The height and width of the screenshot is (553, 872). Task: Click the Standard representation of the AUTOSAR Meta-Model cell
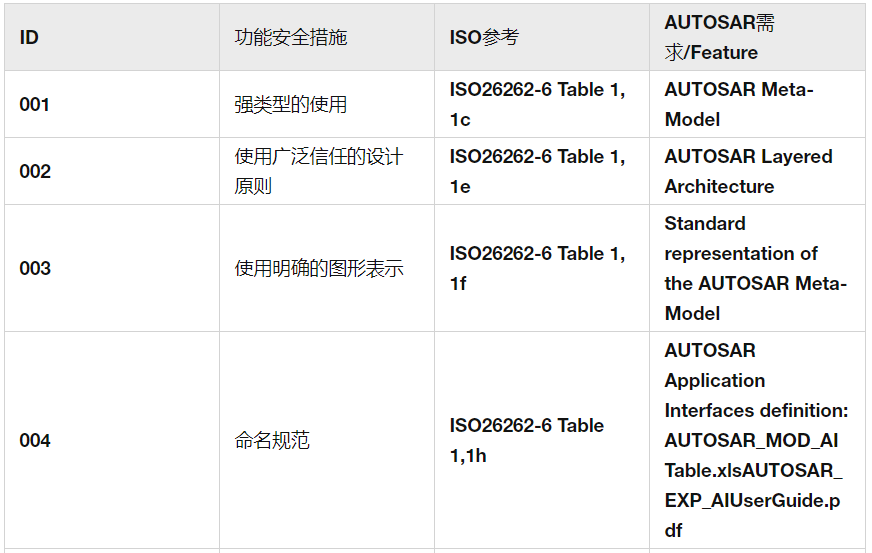point(755,268)
